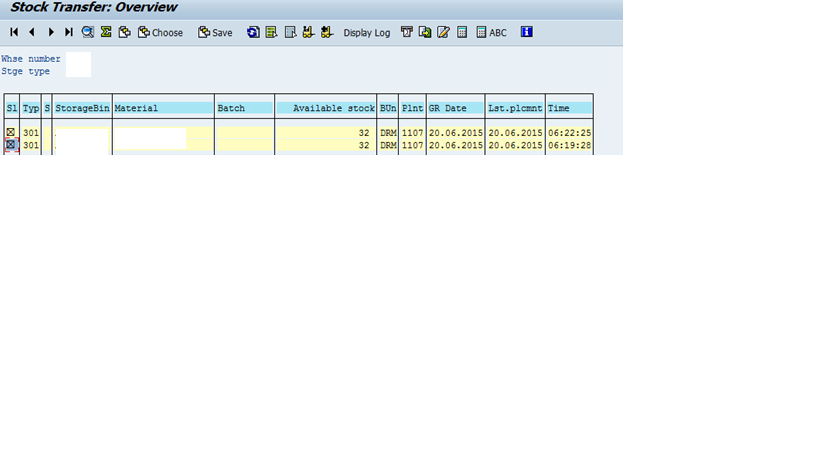The width and height of the screenshot is (819, 460).
Task: Jump to the last page of entries
Action: click(x=69, y=33)
